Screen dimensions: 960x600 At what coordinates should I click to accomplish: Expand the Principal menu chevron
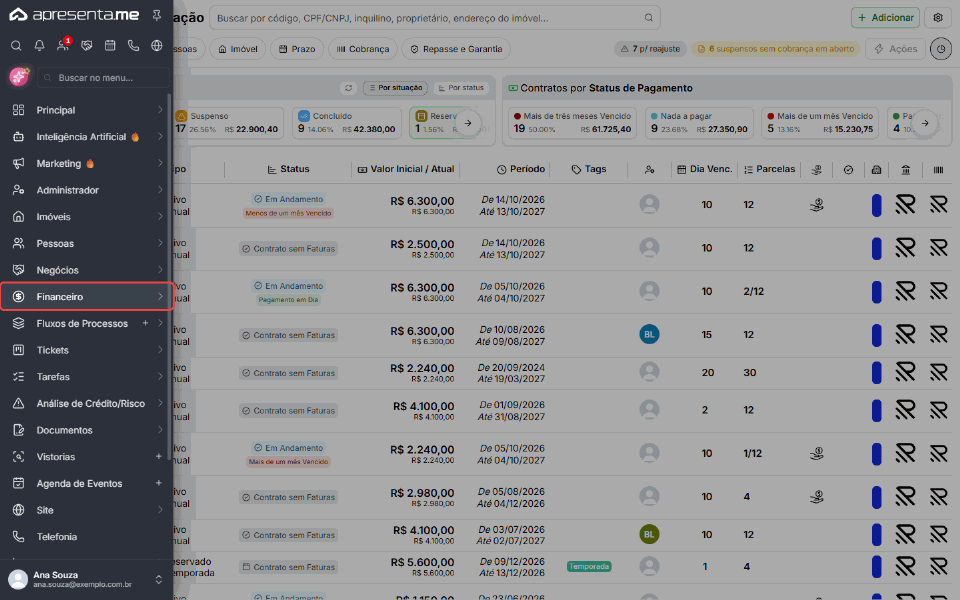point(160,110)
